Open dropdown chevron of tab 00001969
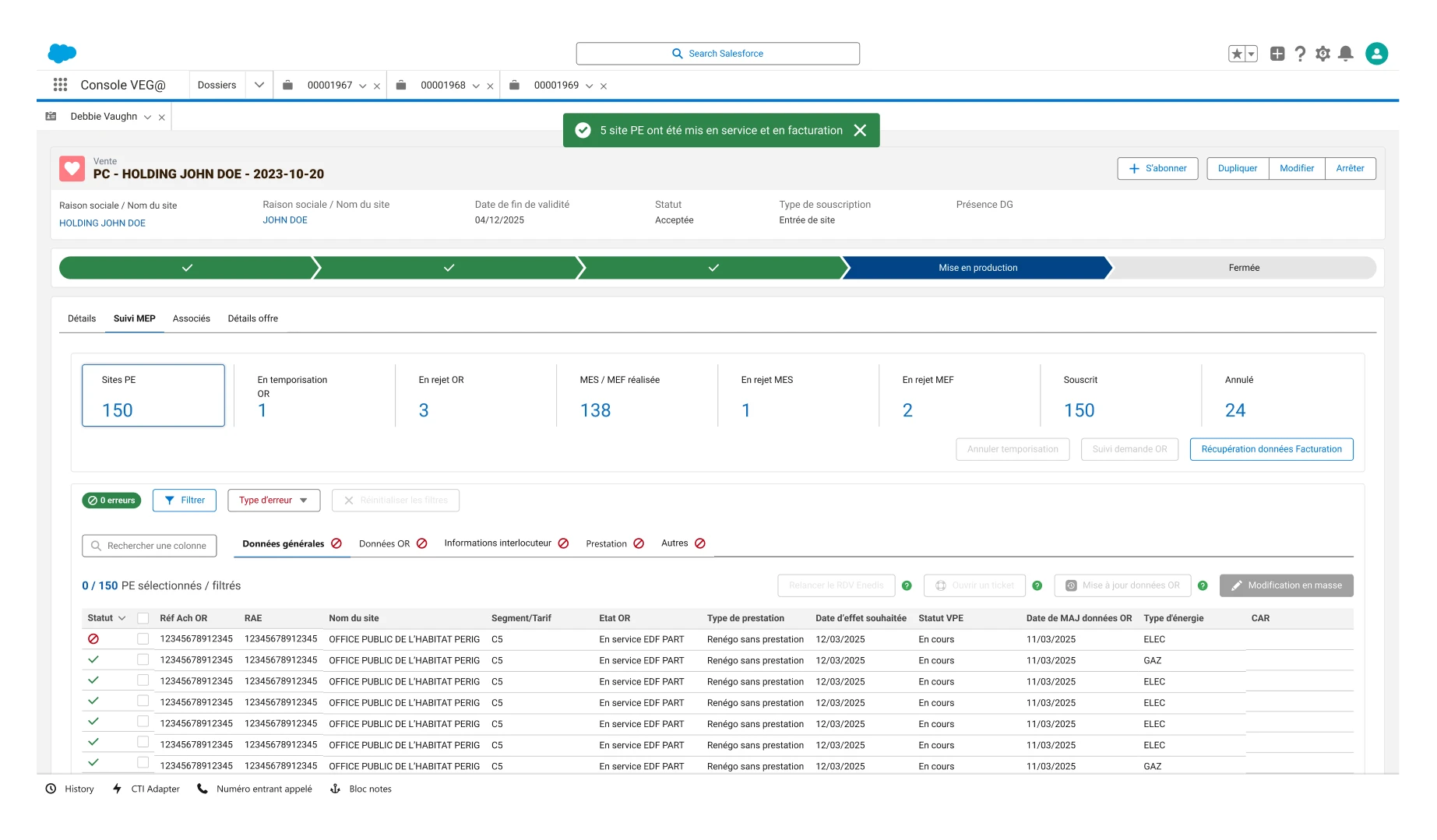1437x840 pixels. [590, 86]
